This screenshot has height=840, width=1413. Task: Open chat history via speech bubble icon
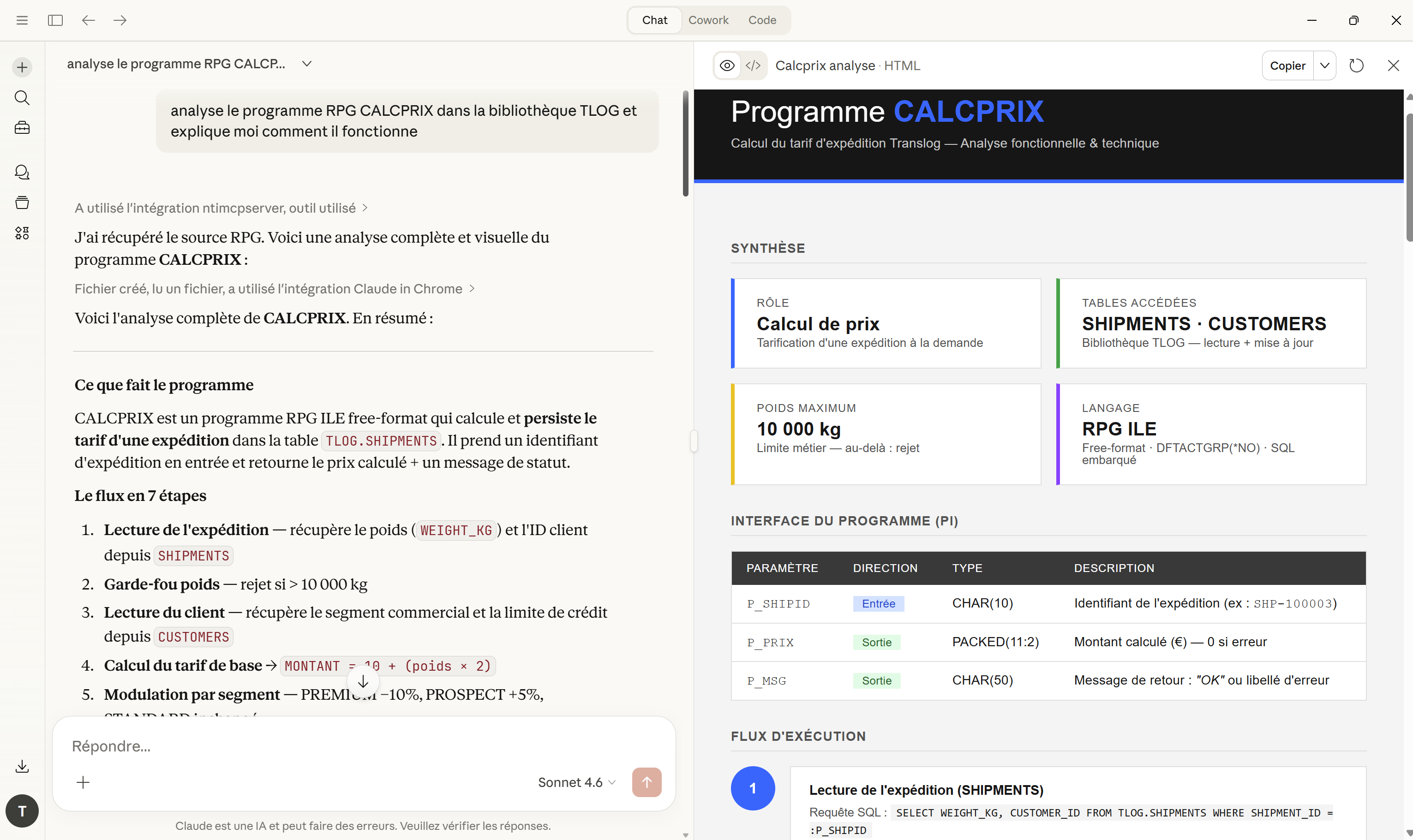22,172
